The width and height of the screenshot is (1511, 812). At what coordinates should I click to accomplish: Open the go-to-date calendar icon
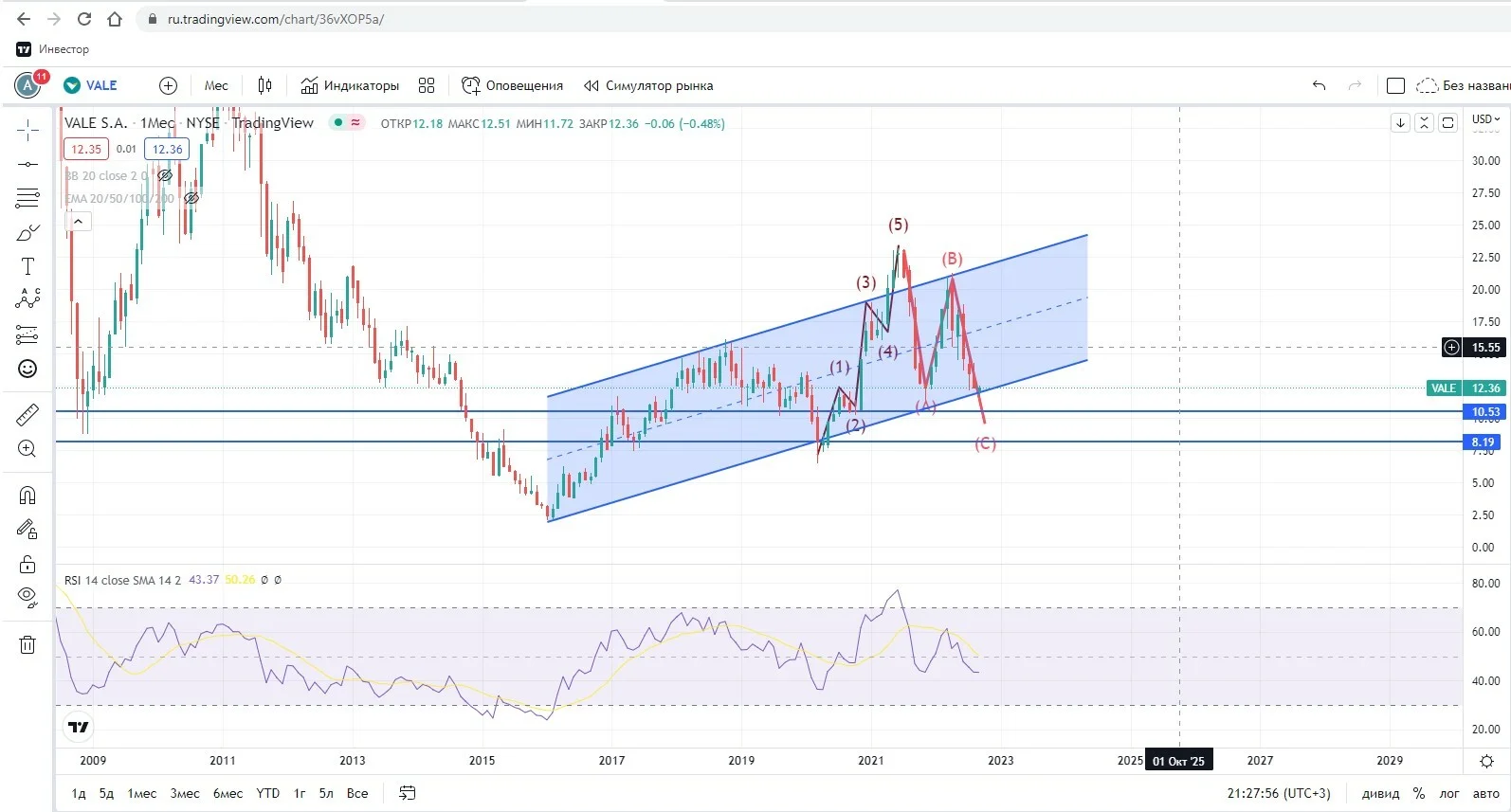(x=408, y=793)
